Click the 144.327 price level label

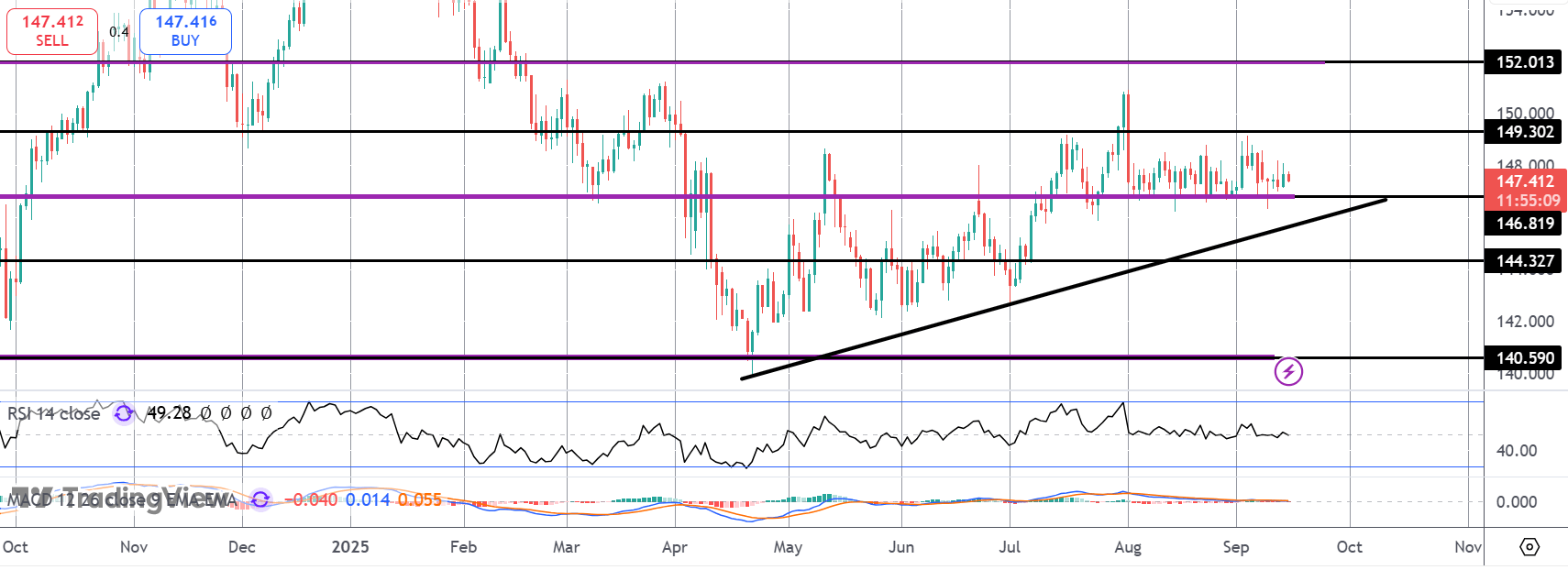(x=1524, y=261)
